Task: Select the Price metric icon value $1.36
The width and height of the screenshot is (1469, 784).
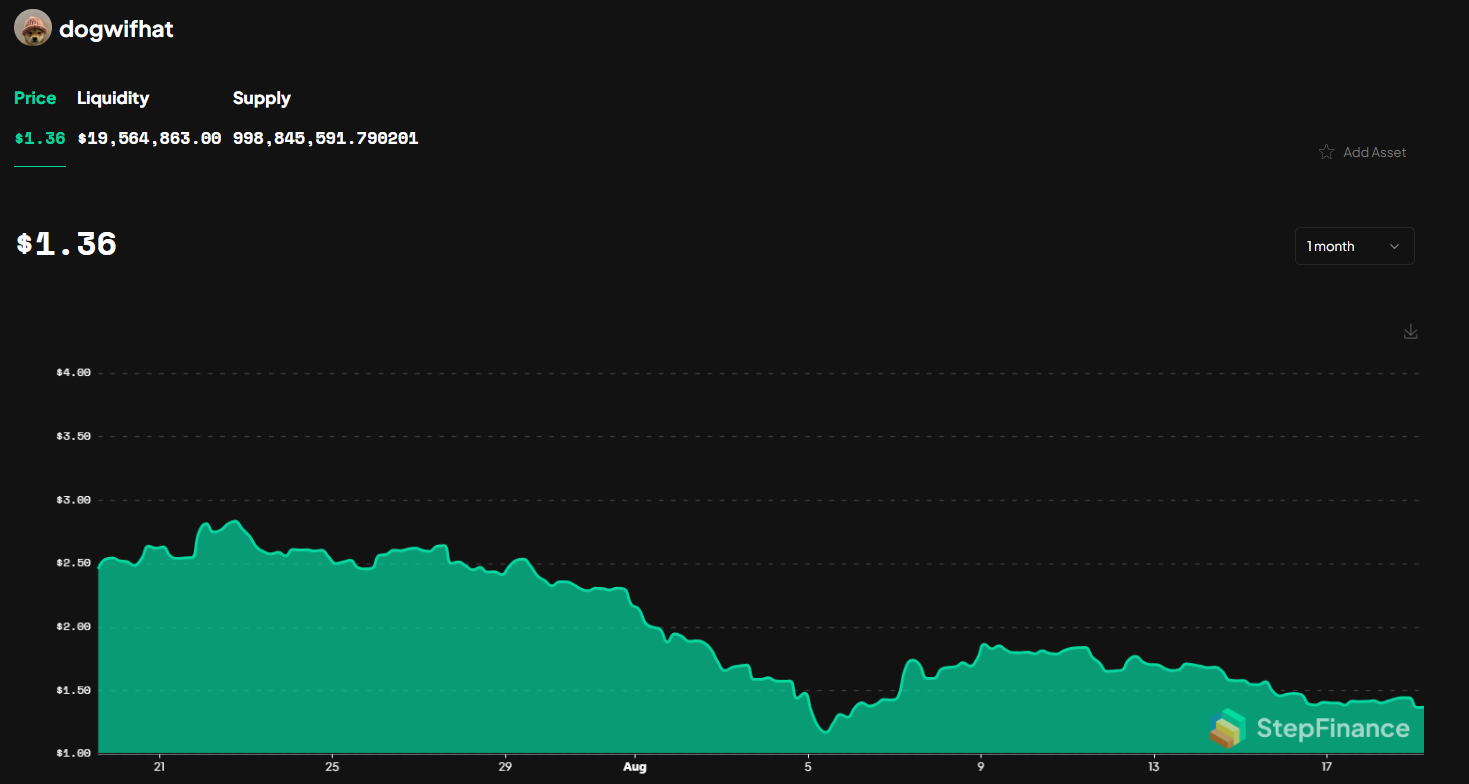Action: point(39,137)
